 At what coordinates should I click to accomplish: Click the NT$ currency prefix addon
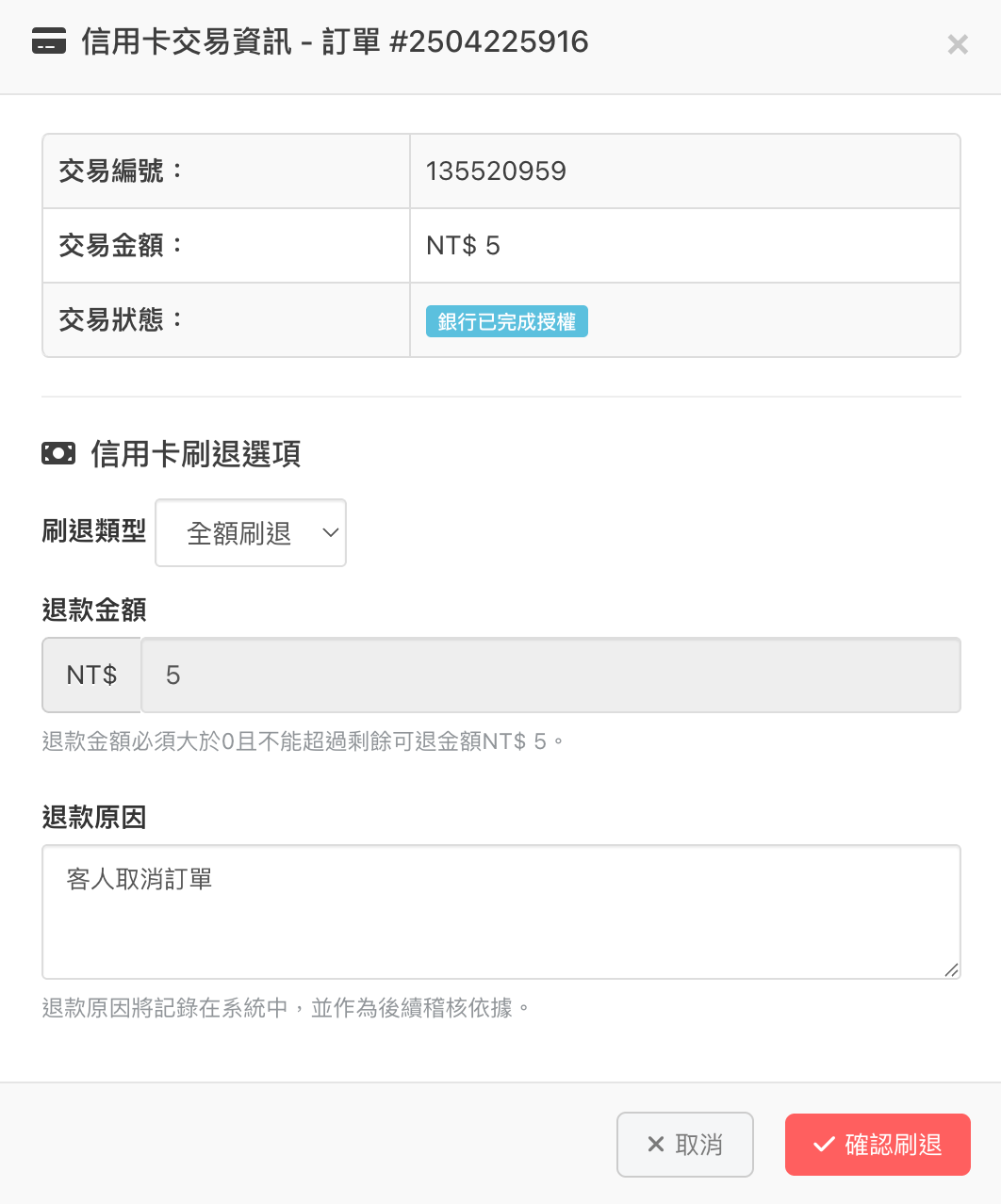point(91,675)
